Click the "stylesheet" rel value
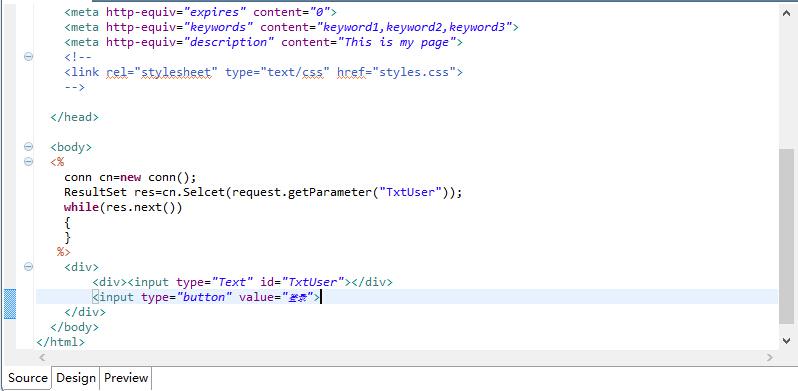 [x=176, y=72]
